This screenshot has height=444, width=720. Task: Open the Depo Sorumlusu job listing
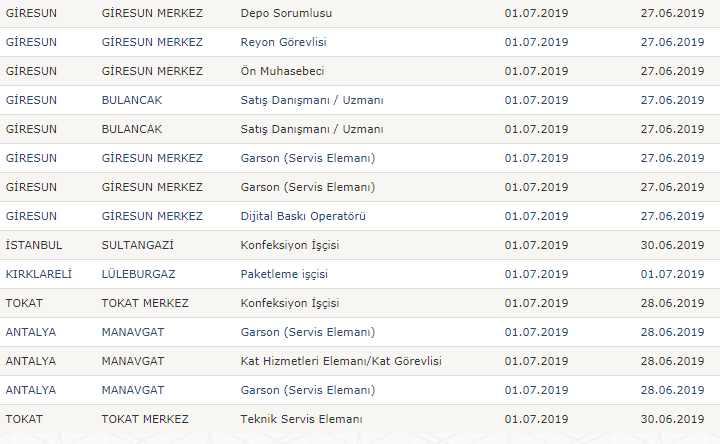pyautogui.click(x=286, y=14)
